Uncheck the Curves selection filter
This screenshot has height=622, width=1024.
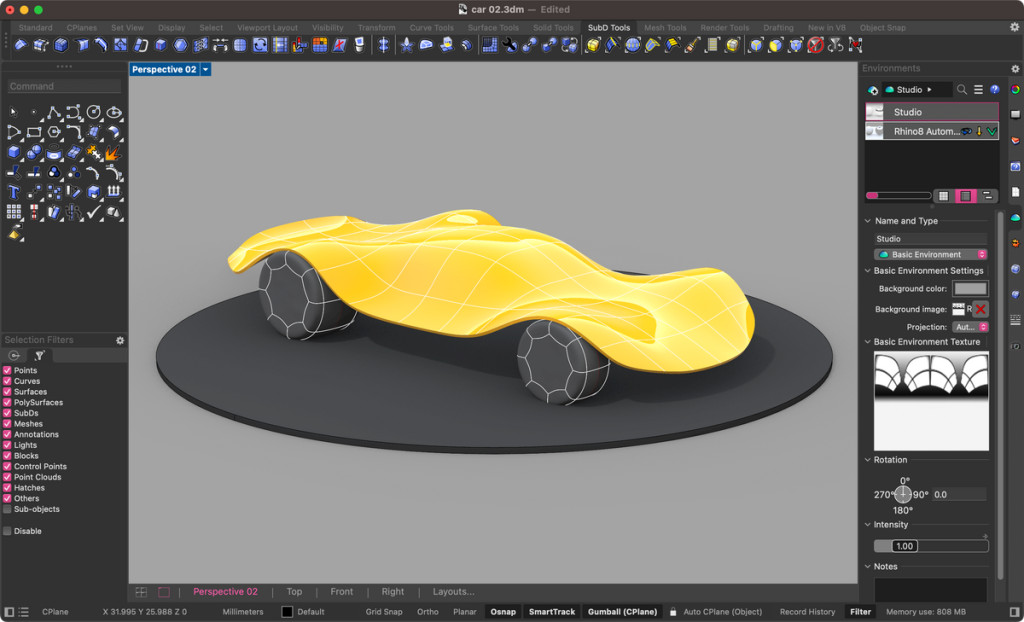coord(8,381)
